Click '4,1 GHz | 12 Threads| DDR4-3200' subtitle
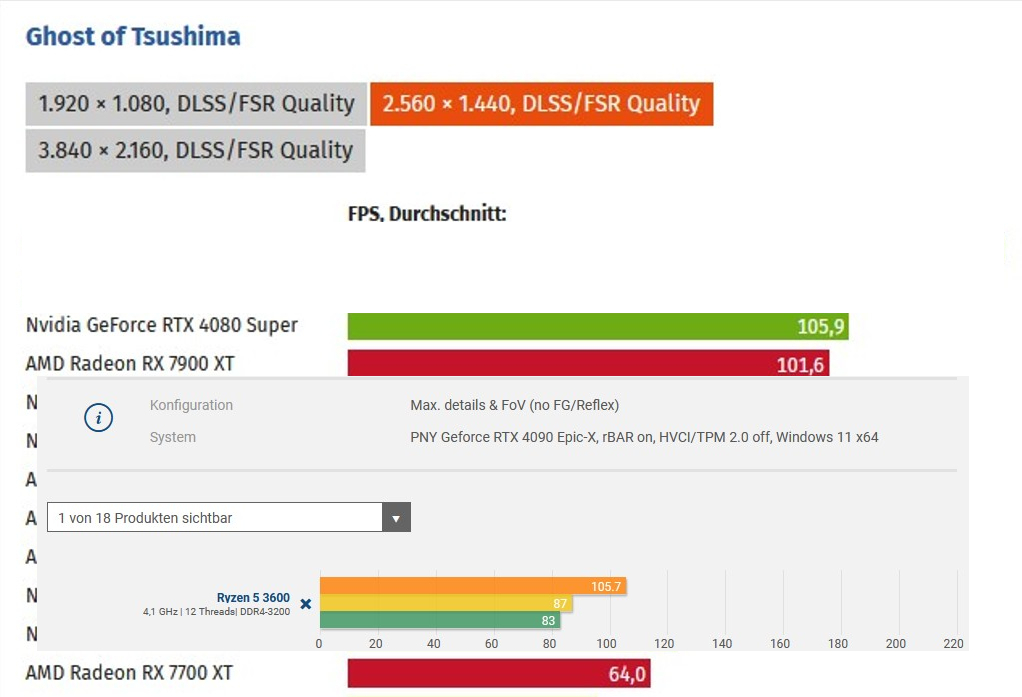Screen dimensions: 1022x697 tap(216, 612)
